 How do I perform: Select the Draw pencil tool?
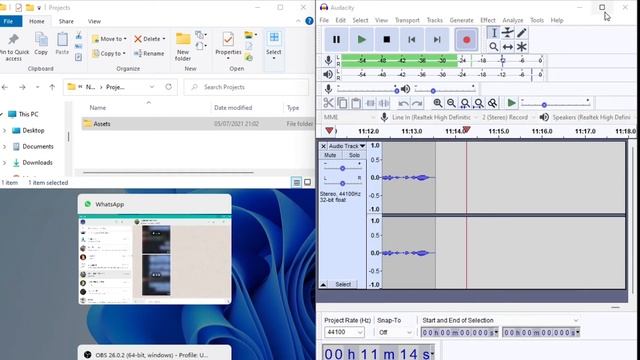point(521,33)
